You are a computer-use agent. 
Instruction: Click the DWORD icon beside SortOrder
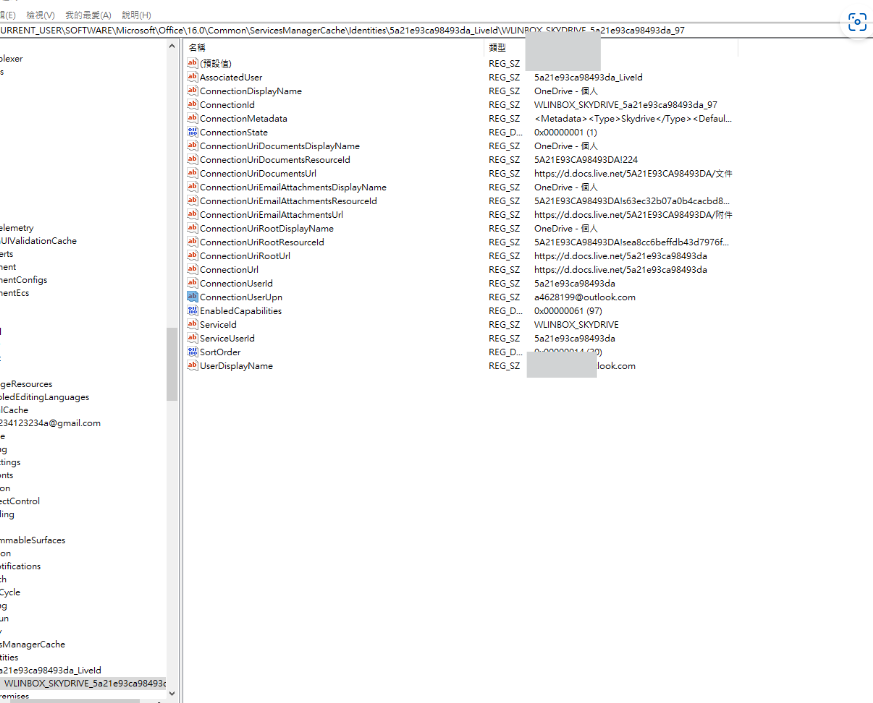193,352
